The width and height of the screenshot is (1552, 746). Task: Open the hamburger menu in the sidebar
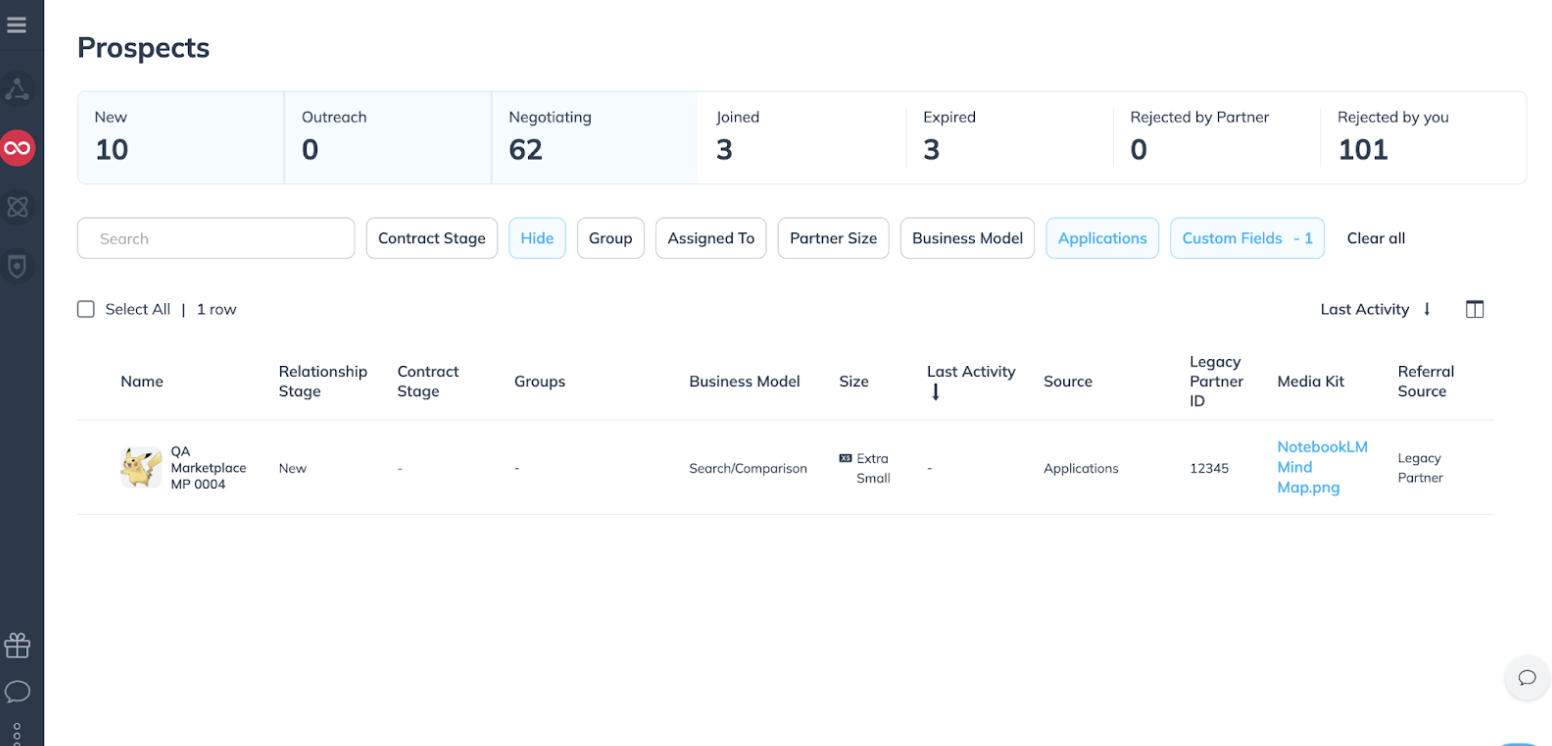point(17,25)
